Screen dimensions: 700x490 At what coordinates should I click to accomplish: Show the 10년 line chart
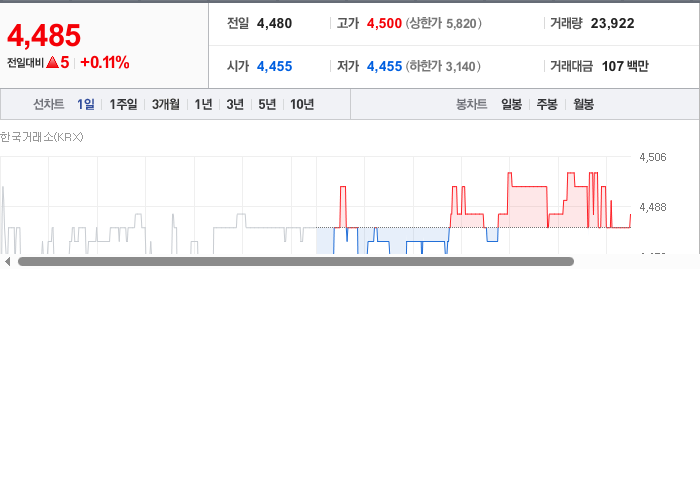click(302, 104)
